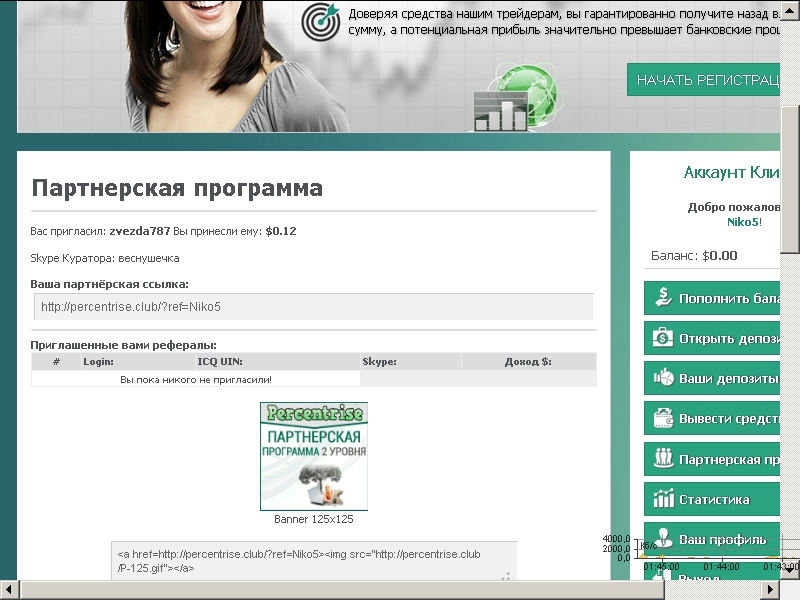This screenshot has height=600, width=800.
Task: Click inviter name zvezda787
Action: (x=140, y=231)
